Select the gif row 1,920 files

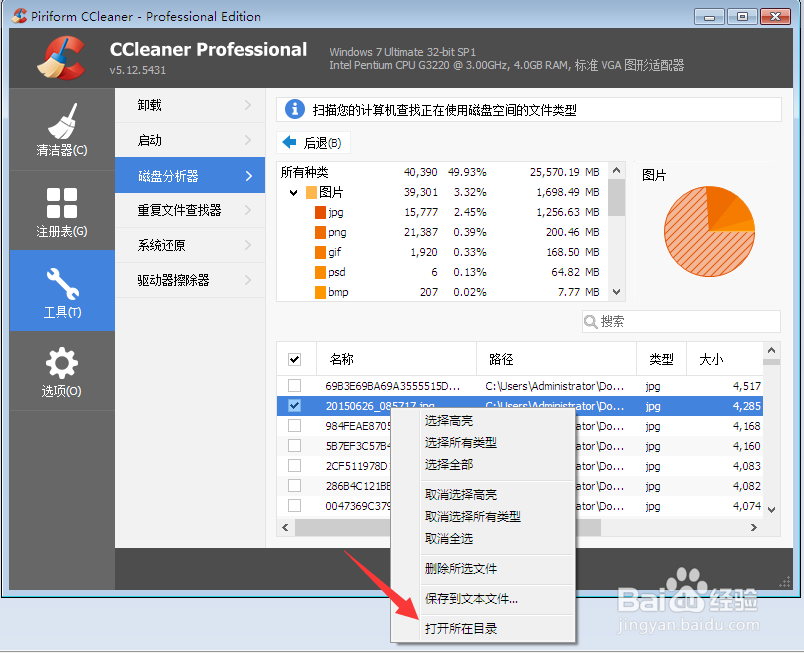coord(443,252)
